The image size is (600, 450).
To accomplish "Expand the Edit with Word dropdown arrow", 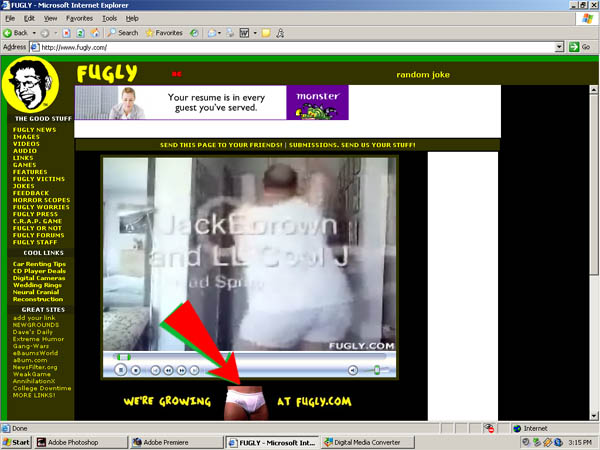I will pos(255,33).
